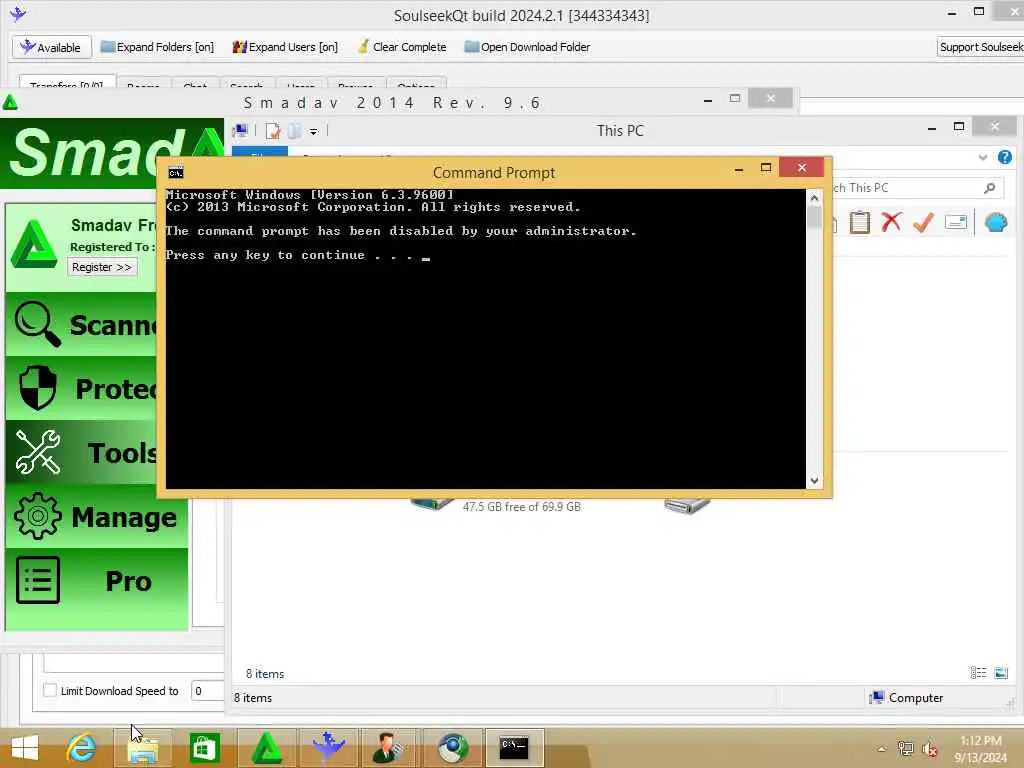Image resolution: width=1024 pixels, height=768 pixels.
Task: Click Smadav green triangle logo in panel
Action: tap(34, 245)
